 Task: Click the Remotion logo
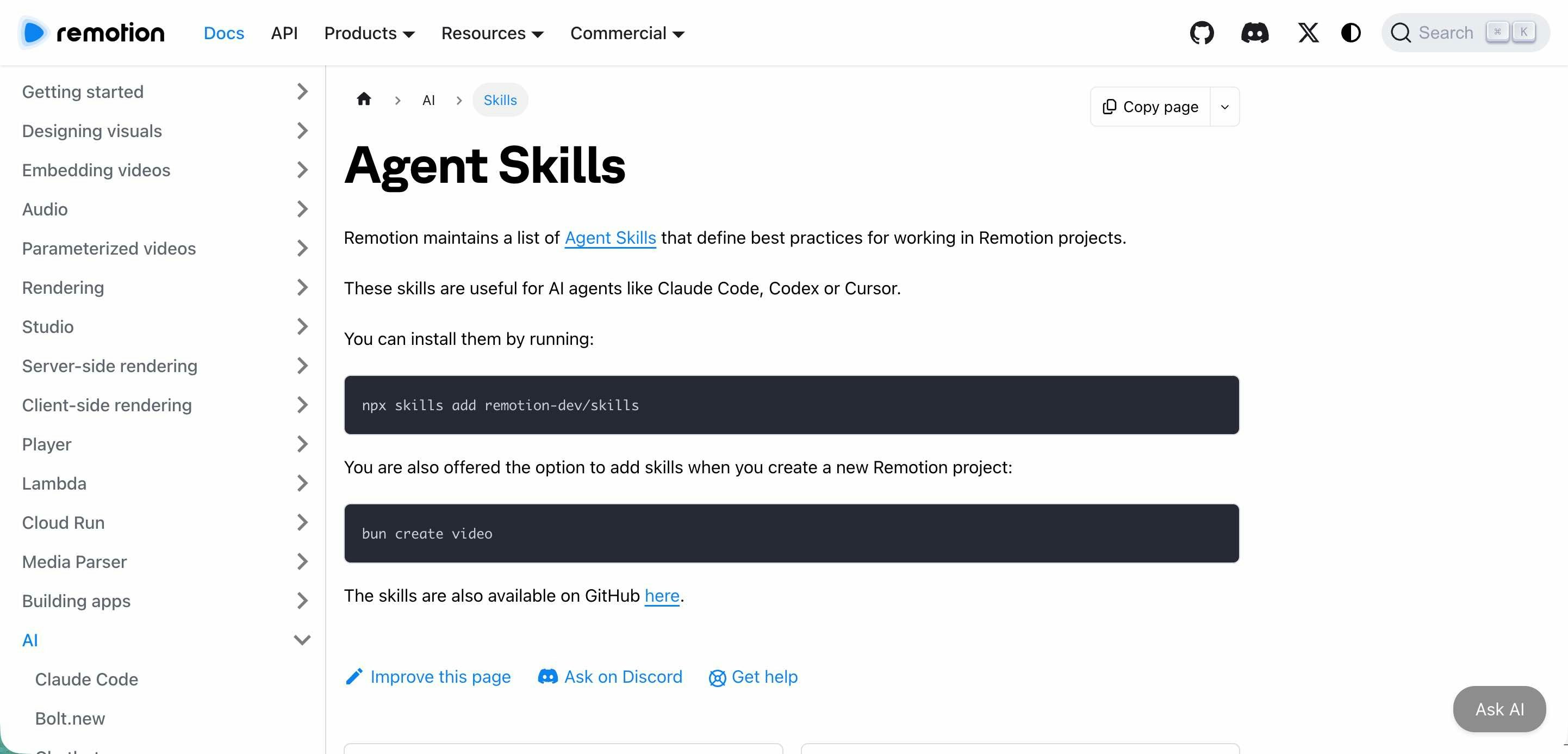pyautogui.click(x=92, y=33)
